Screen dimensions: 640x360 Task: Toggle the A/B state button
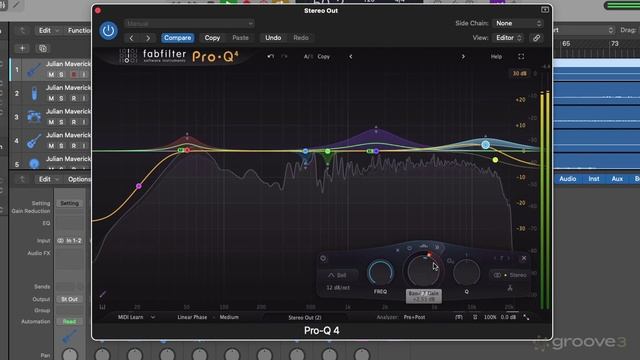[x=308, y=57]
